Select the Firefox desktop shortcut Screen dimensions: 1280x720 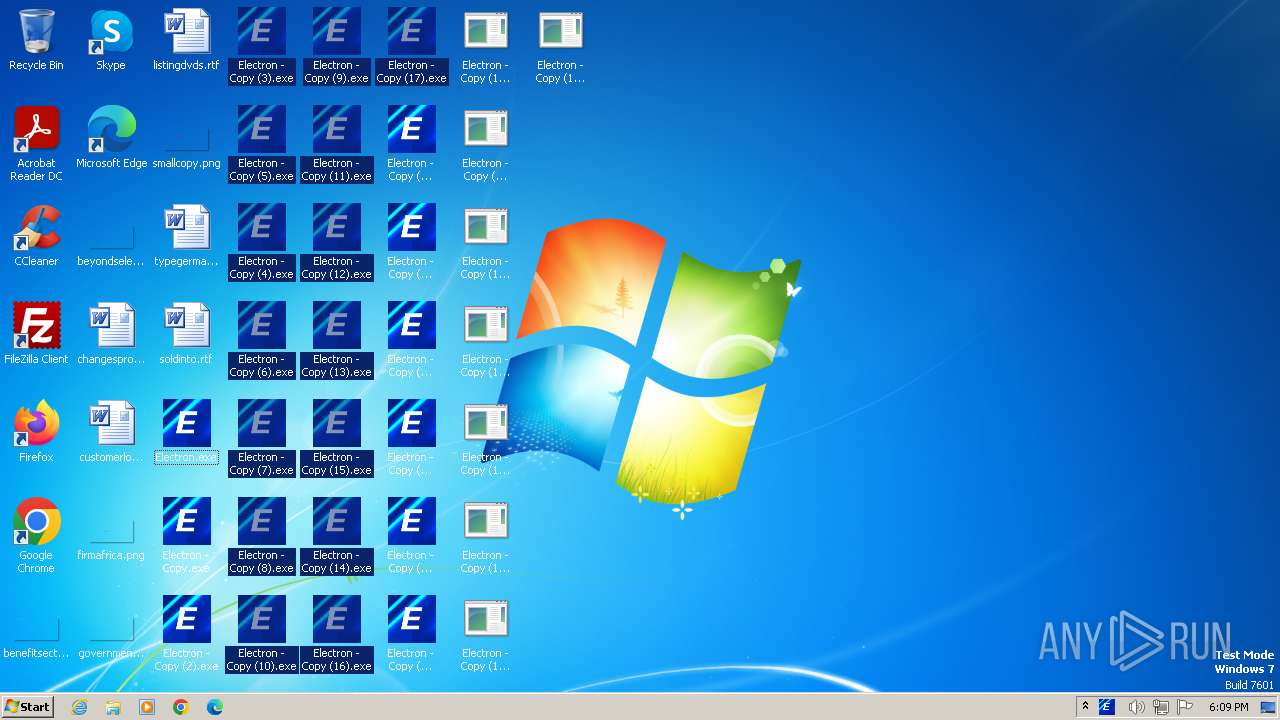click(x=36, y=432)
